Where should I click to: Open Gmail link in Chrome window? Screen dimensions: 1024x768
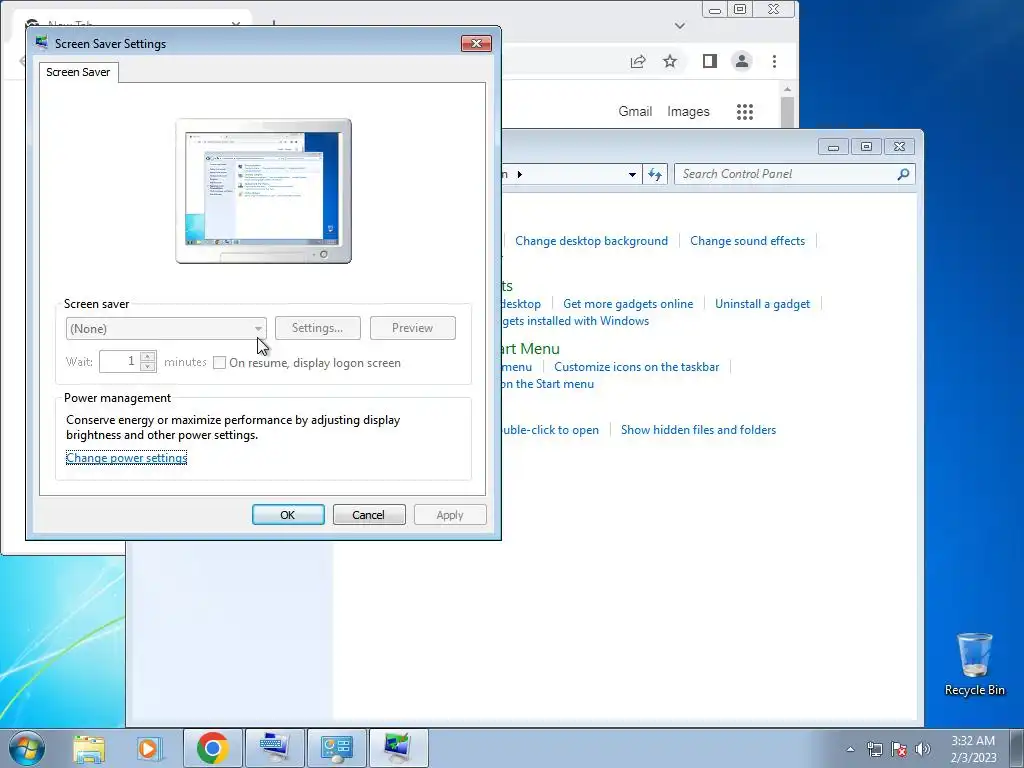click(x=635, y=112)
